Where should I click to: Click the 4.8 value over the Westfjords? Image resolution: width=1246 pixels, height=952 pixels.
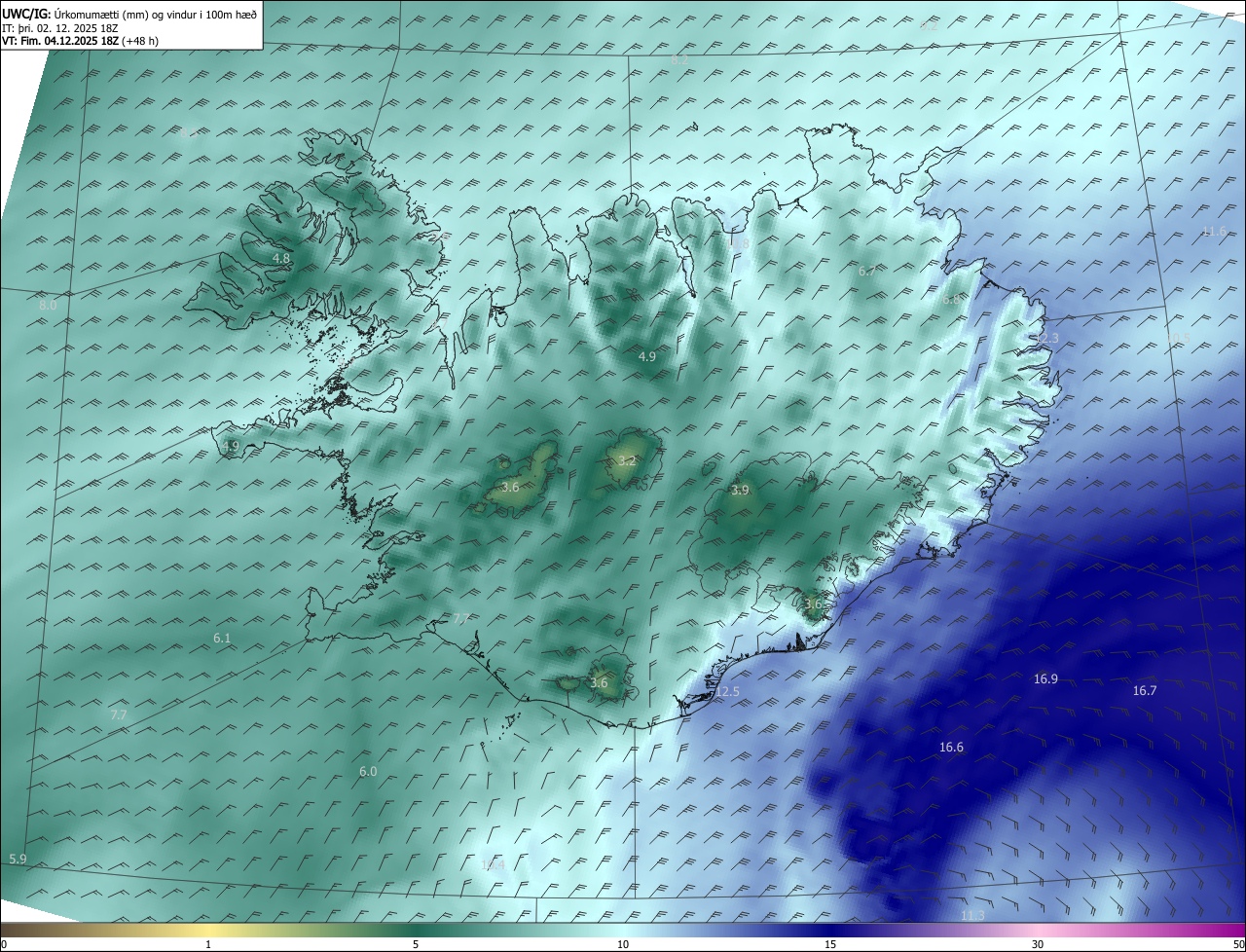click(281, 259)
